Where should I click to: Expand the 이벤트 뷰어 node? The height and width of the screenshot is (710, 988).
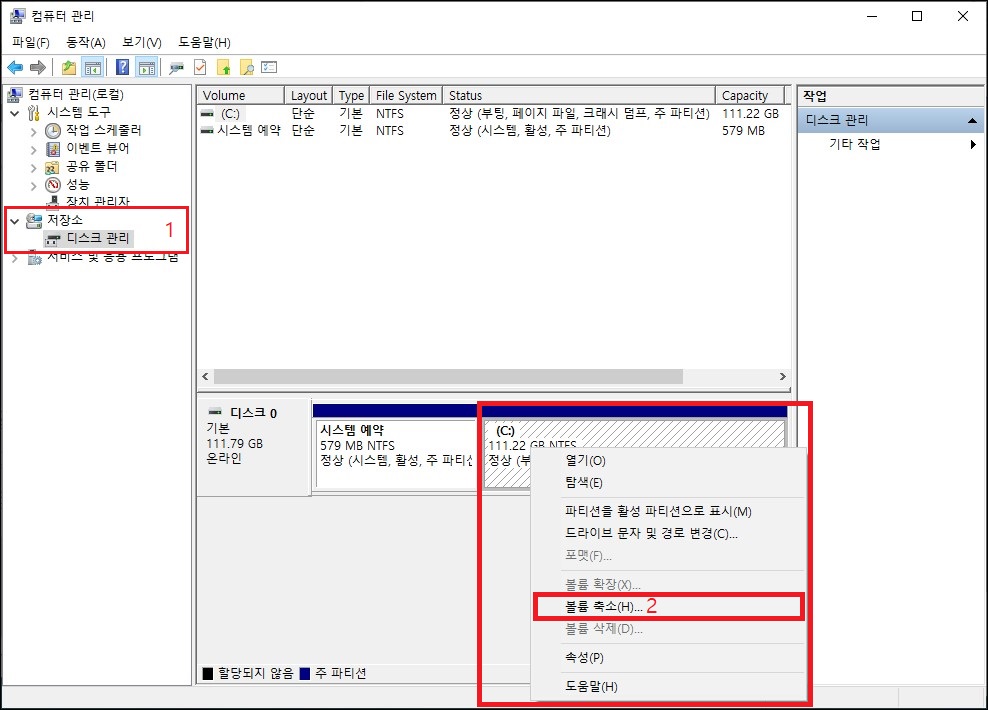click(x=33, y=150)
